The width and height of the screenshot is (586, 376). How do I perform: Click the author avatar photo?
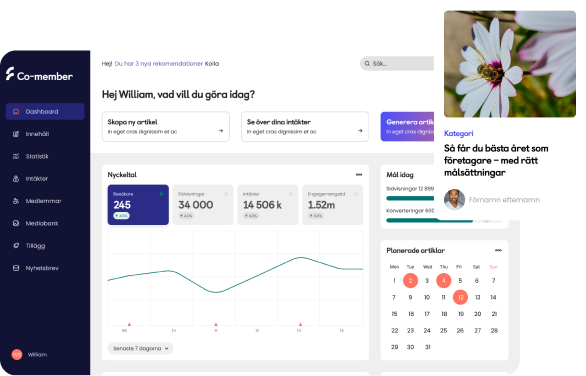[454, 200]
